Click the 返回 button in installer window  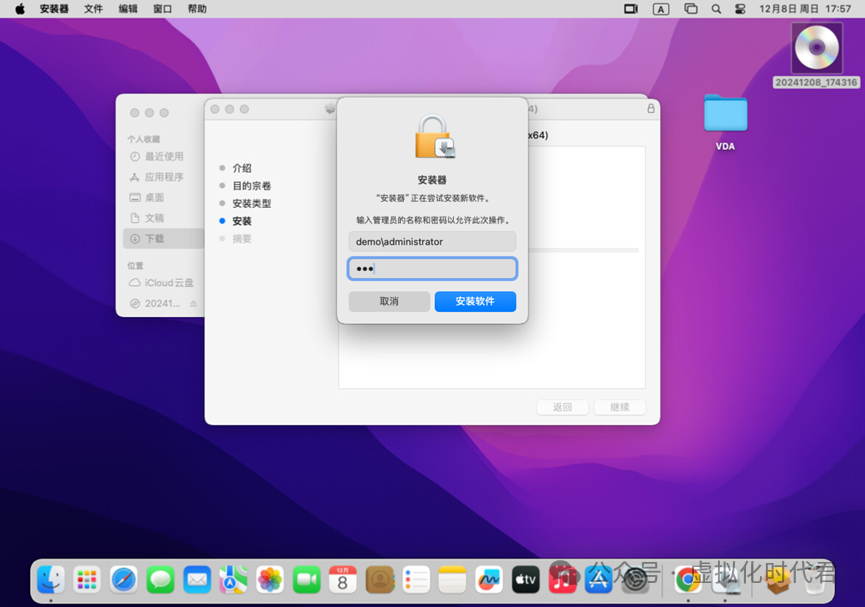pos(562,407)
